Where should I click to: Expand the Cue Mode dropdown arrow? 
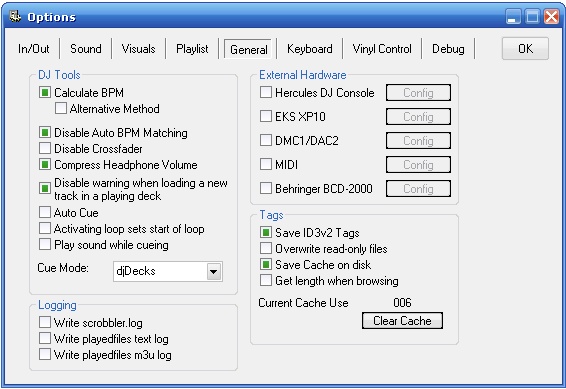214,271
